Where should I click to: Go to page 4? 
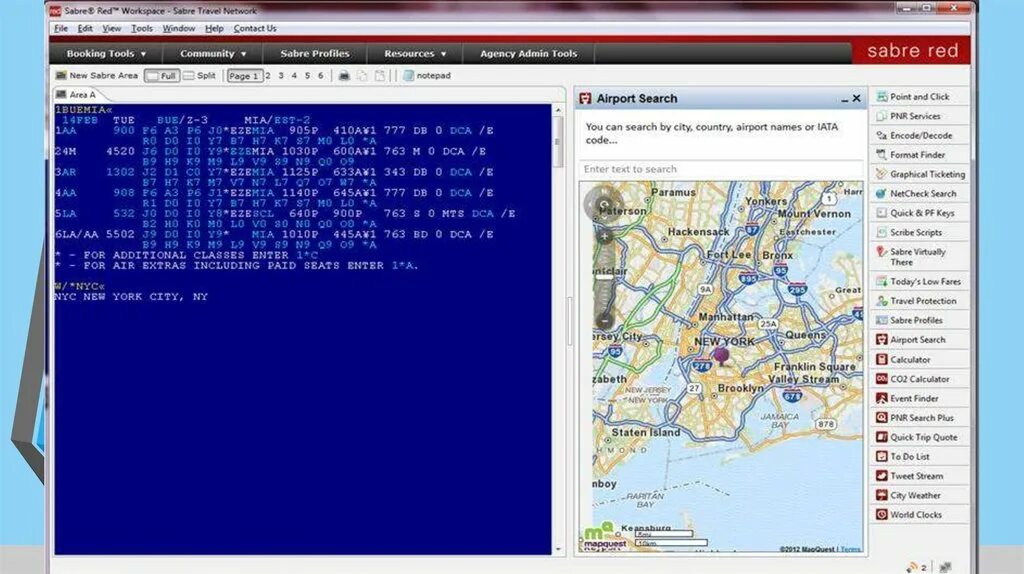(294, 76)
